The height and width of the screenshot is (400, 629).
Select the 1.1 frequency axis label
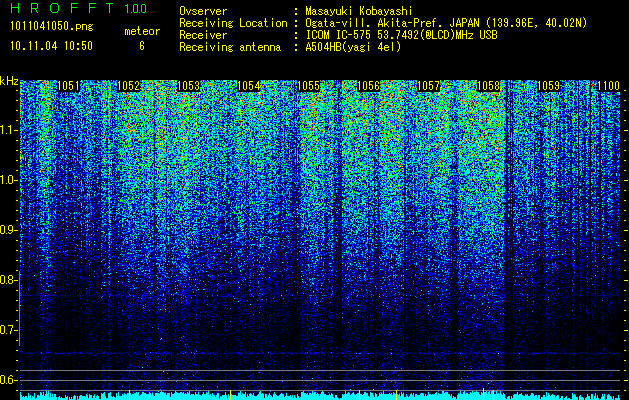tap(7, 130)
